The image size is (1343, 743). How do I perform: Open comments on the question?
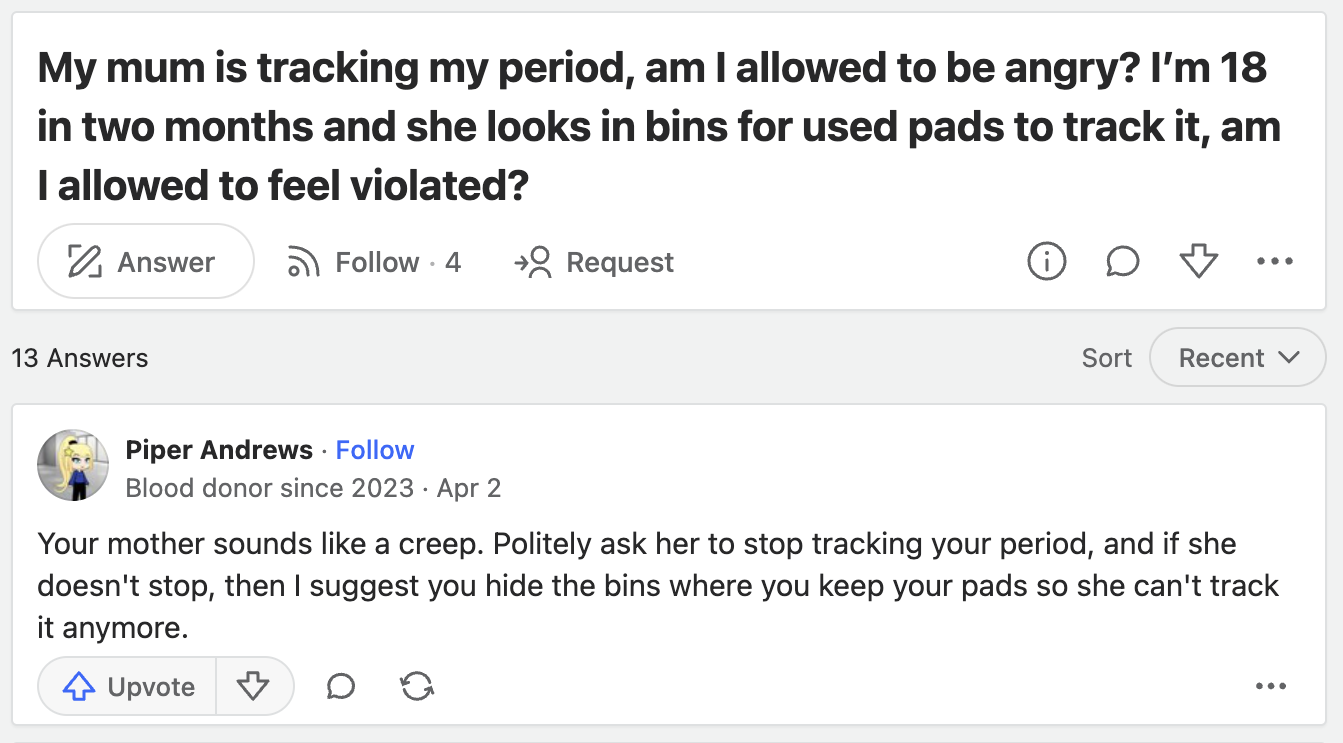click(x=1122, y=261)
